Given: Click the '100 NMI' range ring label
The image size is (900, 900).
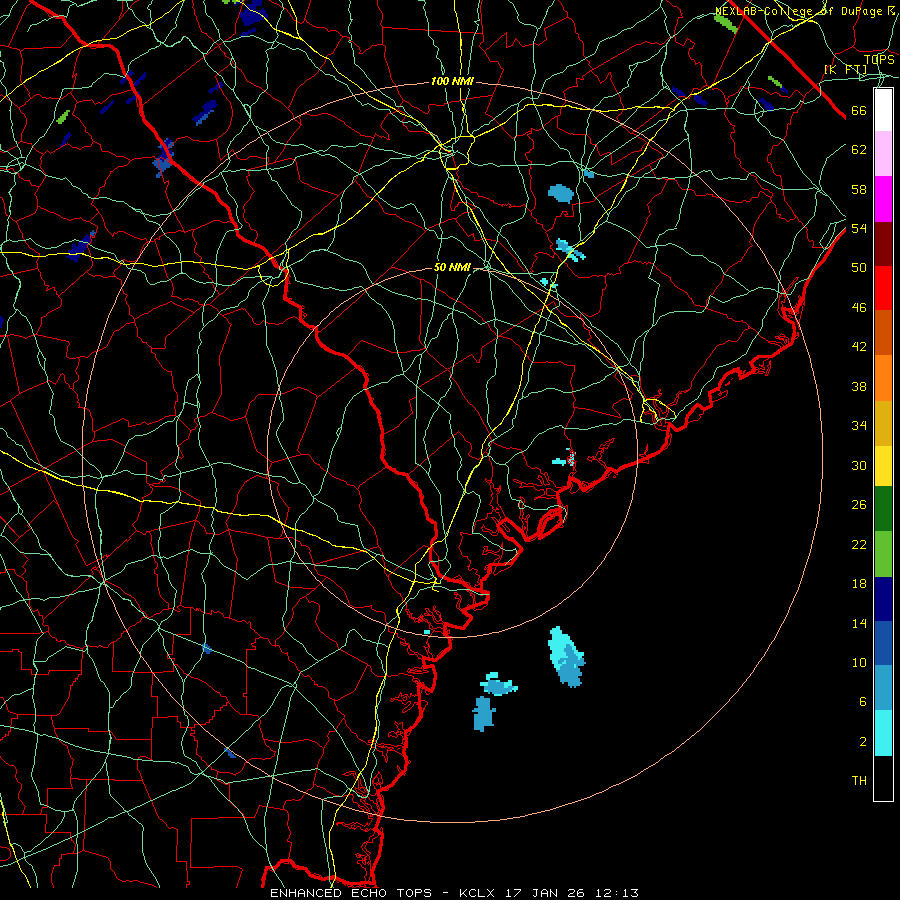Looking at the screenshot, I should [x=452, y=82].
